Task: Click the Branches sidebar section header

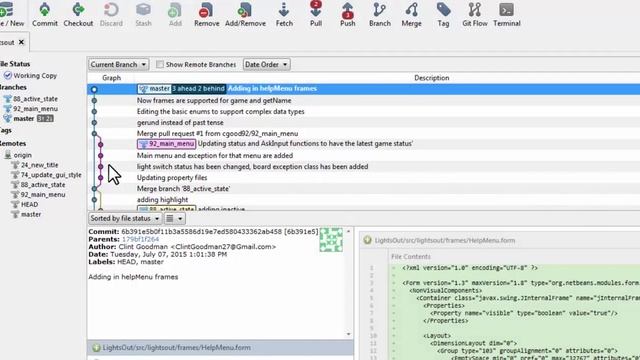Action: tap(13, 87)
